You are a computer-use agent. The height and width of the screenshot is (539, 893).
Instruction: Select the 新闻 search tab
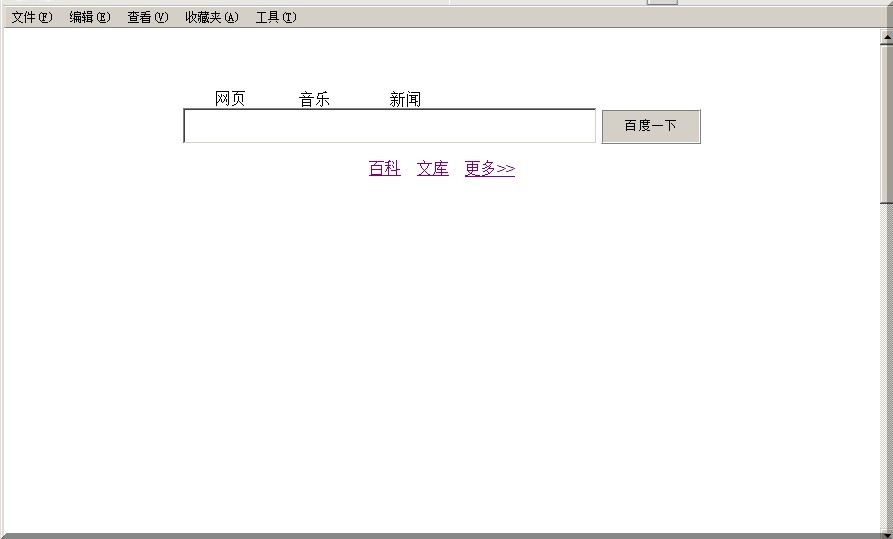[405, 100]
